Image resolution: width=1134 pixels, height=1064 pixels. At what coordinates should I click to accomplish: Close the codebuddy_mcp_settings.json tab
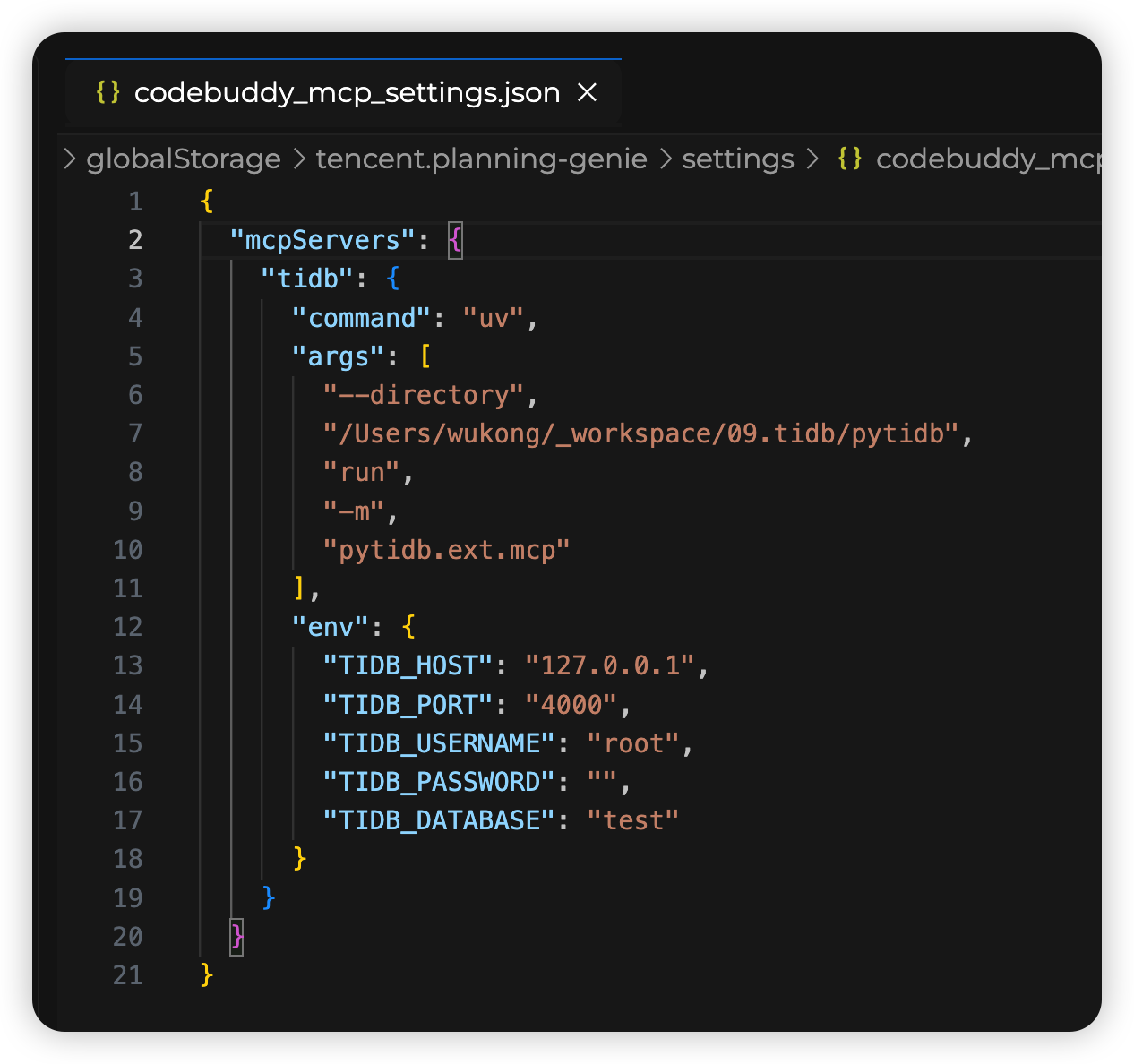coord(588,92)
